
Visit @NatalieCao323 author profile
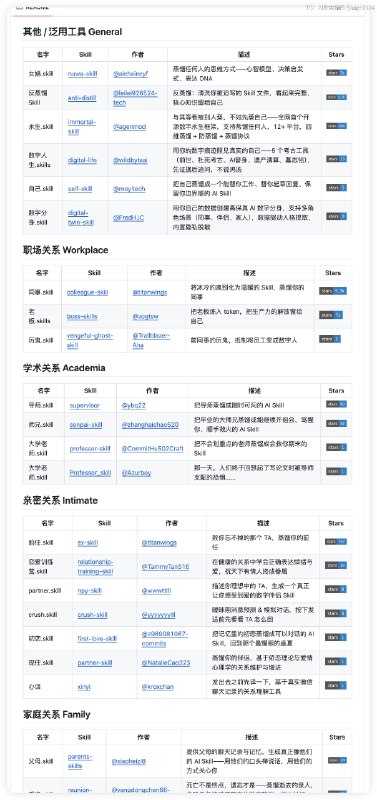166,663
